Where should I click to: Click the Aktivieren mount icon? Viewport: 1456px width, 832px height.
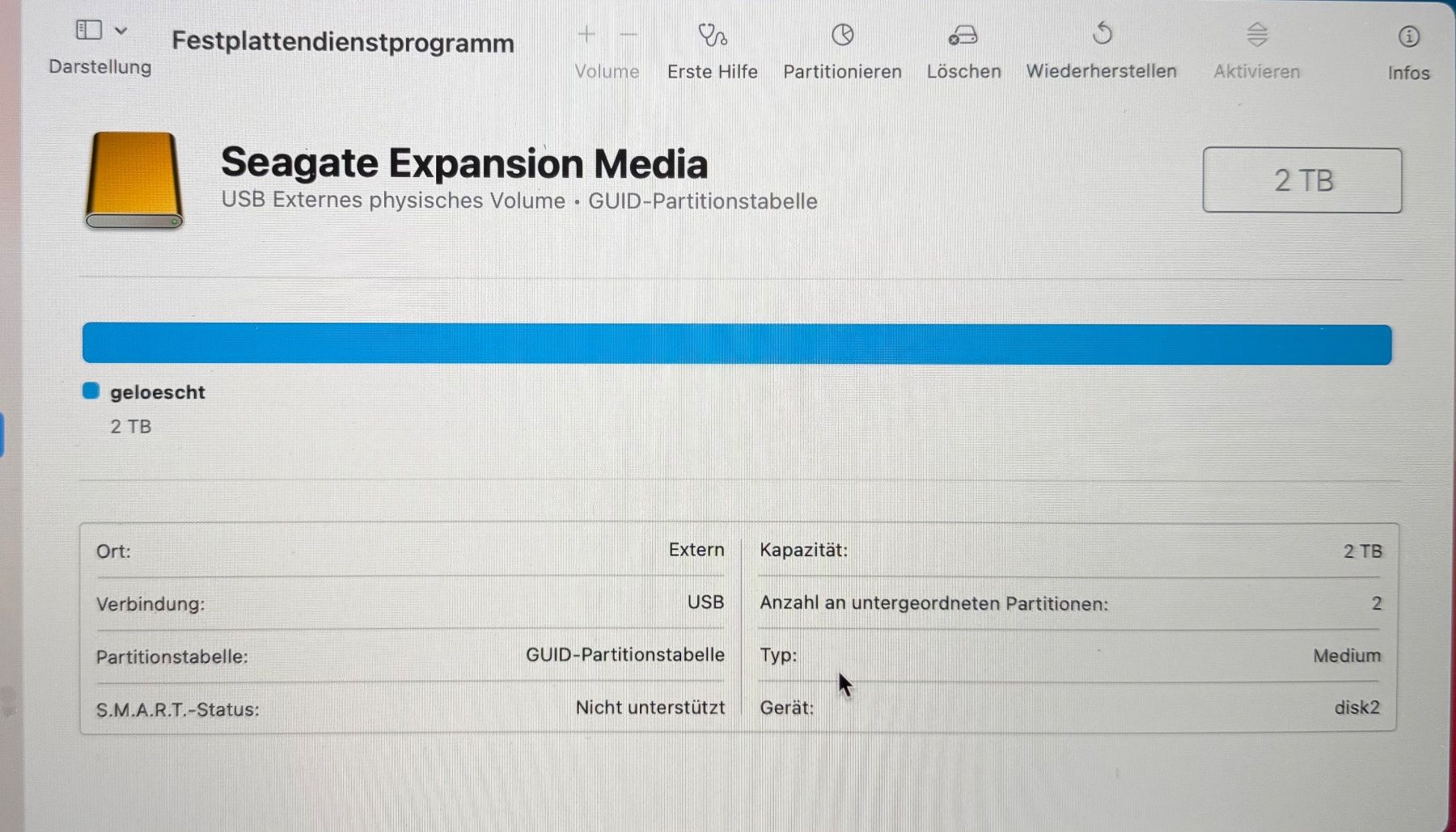pyautogui.click(x=1257, y=35)
